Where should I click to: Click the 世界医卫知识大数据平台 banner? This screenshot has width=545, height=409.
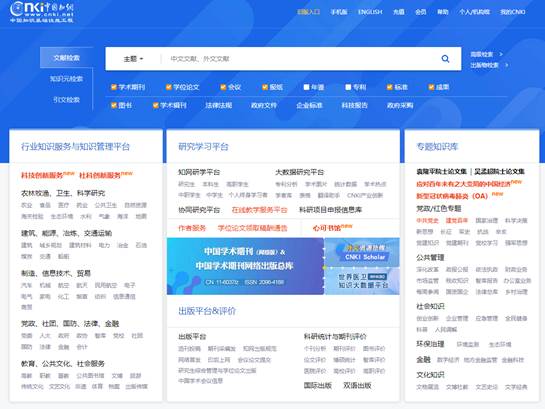coord(362,281)
